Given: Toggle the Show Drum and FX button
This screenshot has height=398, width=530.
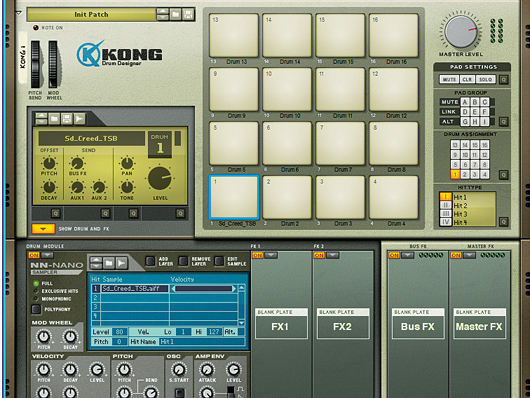Looking at the screenshot, I should coord(43,229).
